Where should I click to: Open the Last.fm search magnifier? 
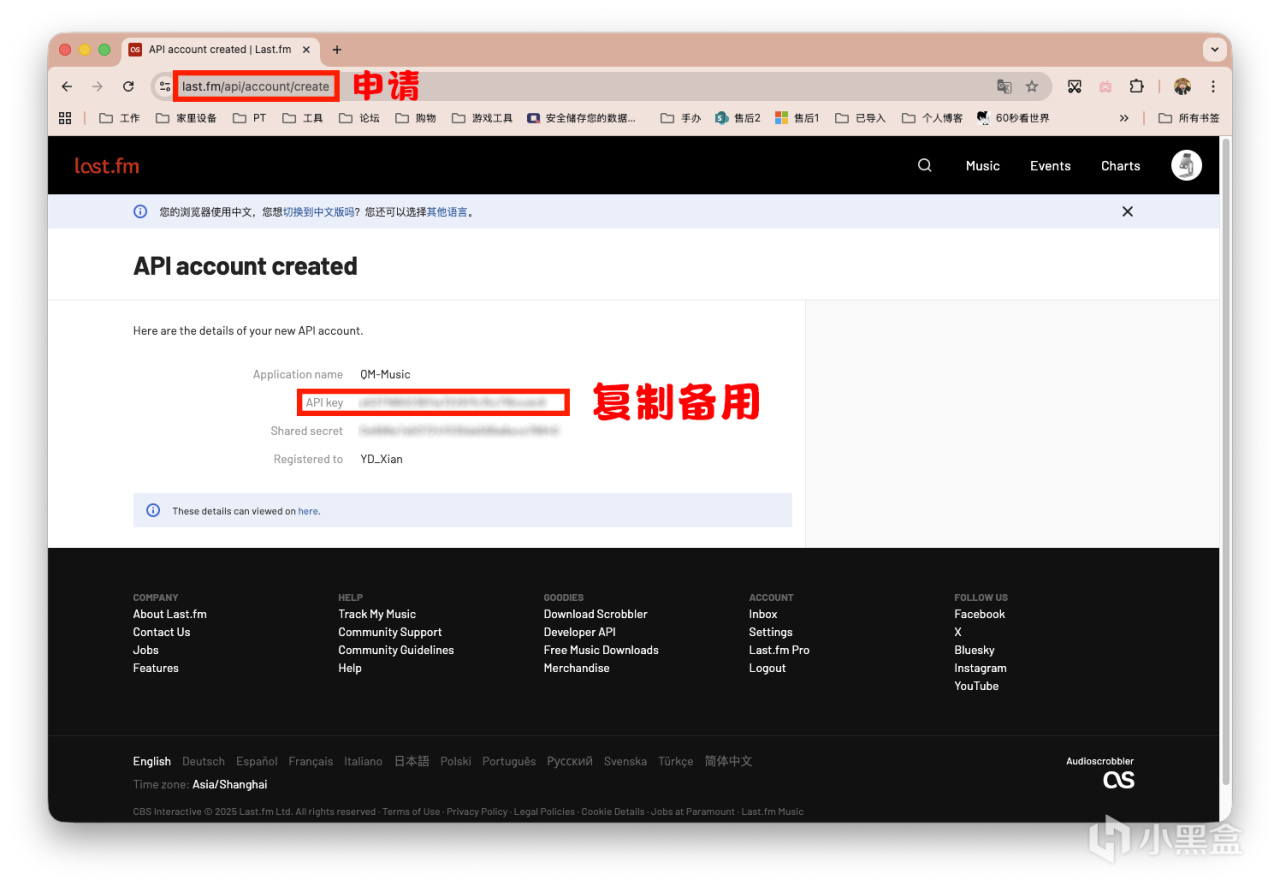925,166
